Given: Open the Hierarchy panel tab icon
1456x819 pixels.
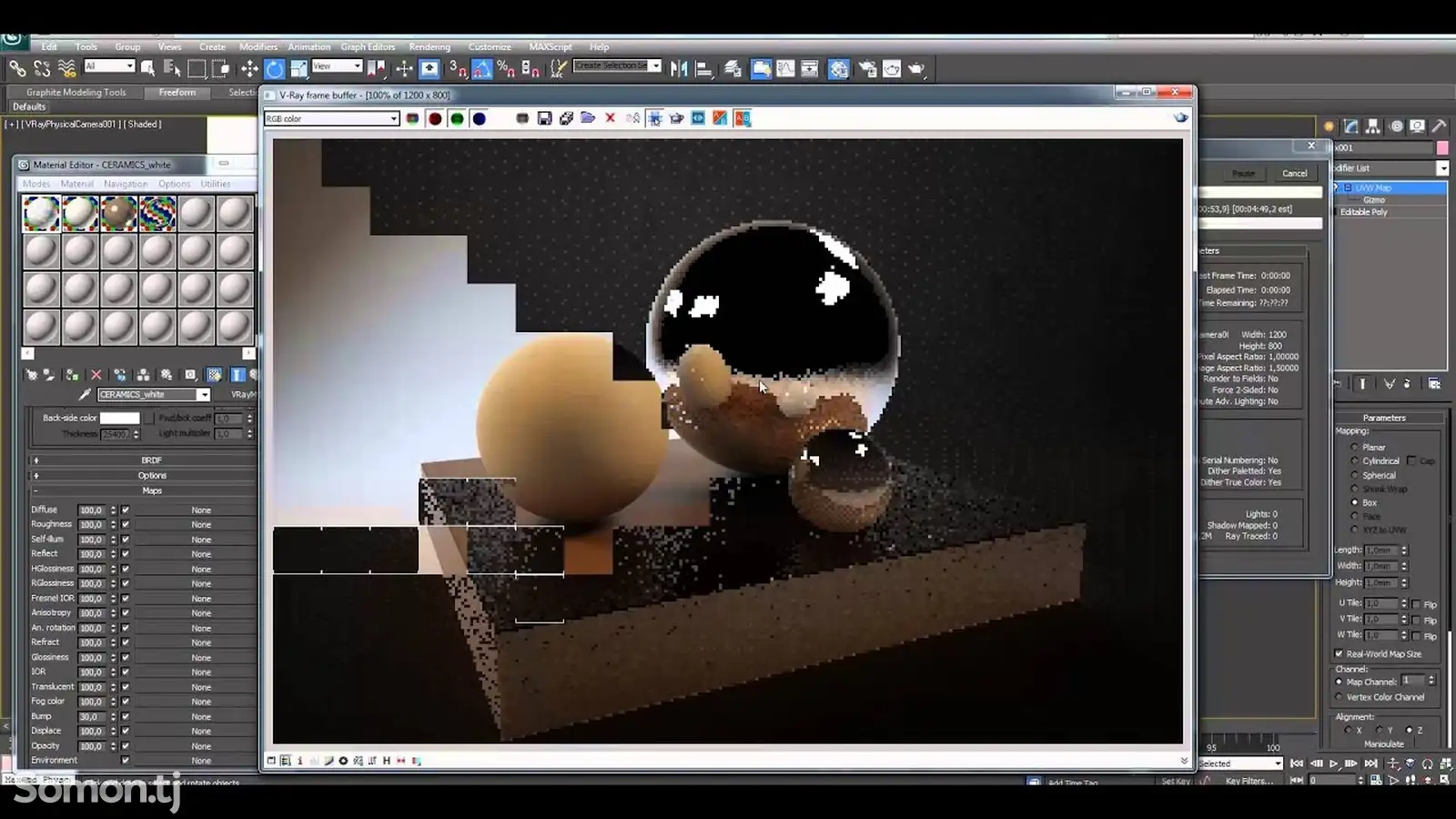Looking at the screenshot, I should click(1373, 126).
